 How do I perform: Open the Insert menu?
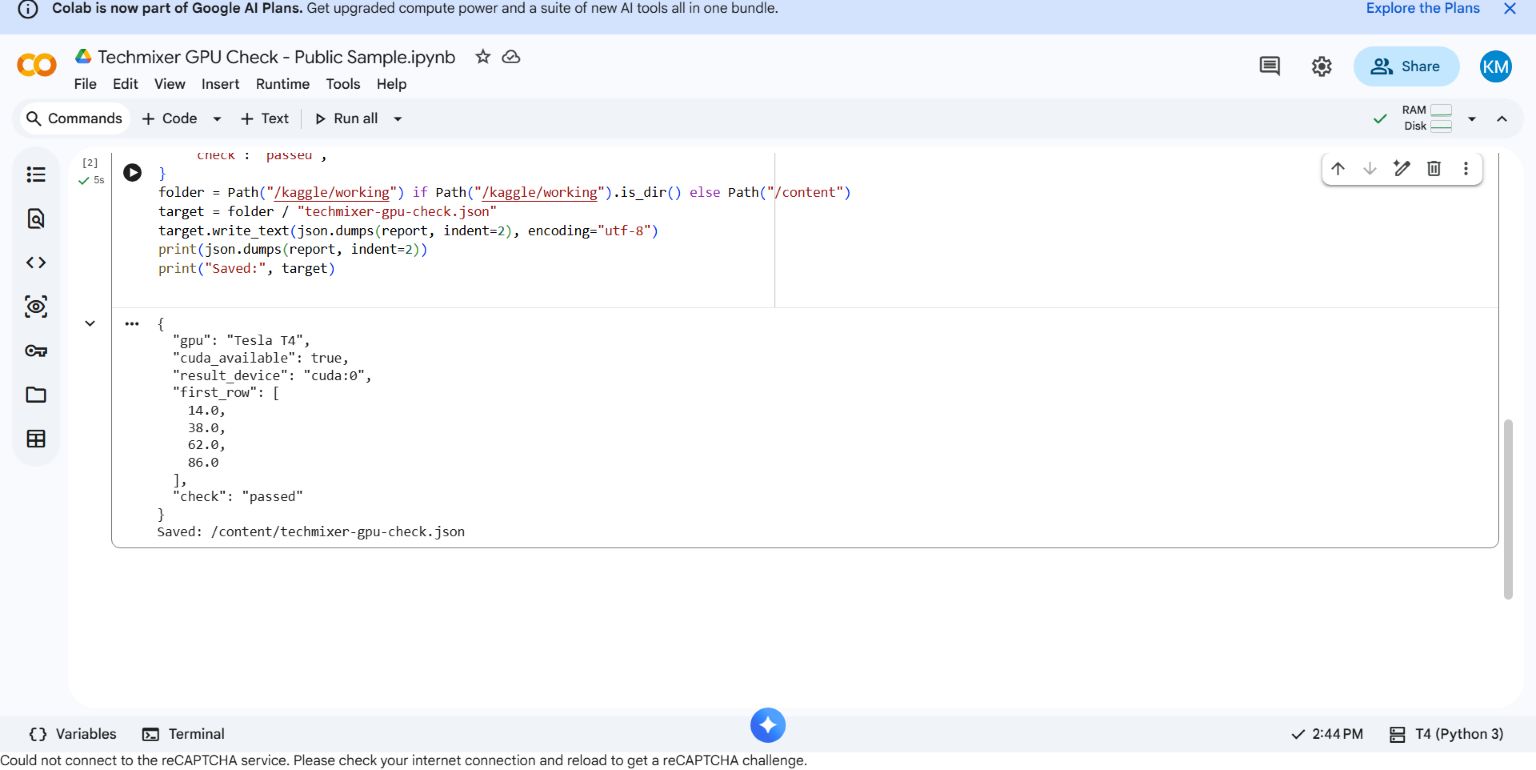220,84
